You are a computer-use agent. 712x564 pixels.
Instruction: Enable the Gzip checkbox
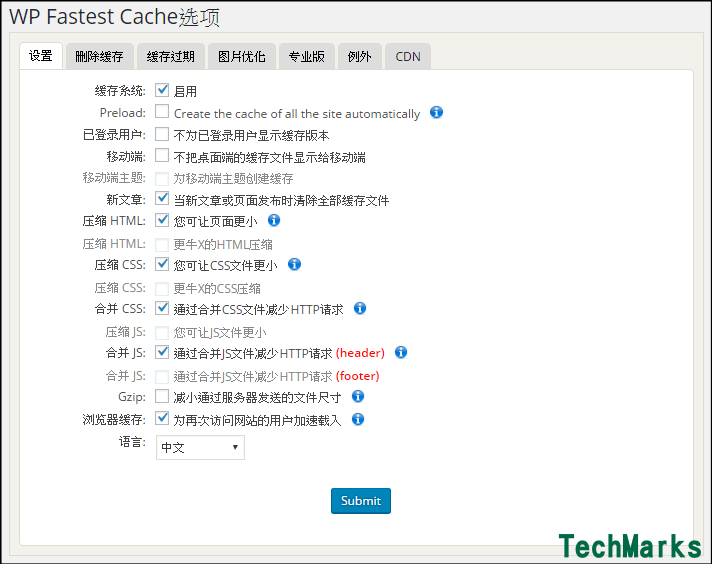pyautogui.click(x=162, y=396)
